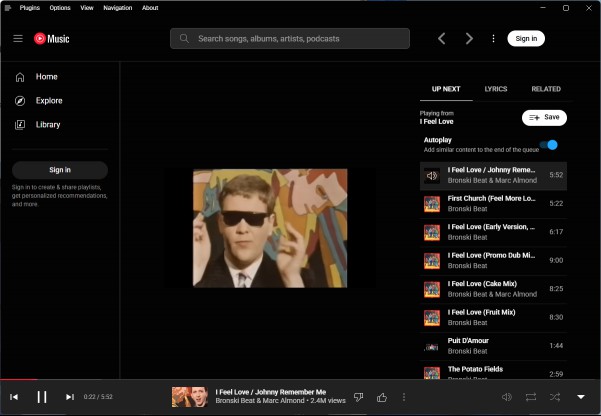Skip to next track
The height and width of the screenshot is (416, 601).
(70, 397)
